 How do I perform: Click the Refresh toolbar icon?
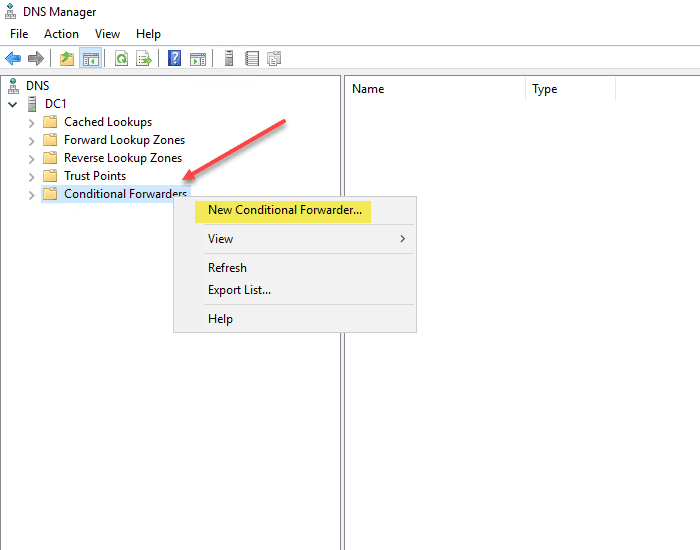[121, 58]
